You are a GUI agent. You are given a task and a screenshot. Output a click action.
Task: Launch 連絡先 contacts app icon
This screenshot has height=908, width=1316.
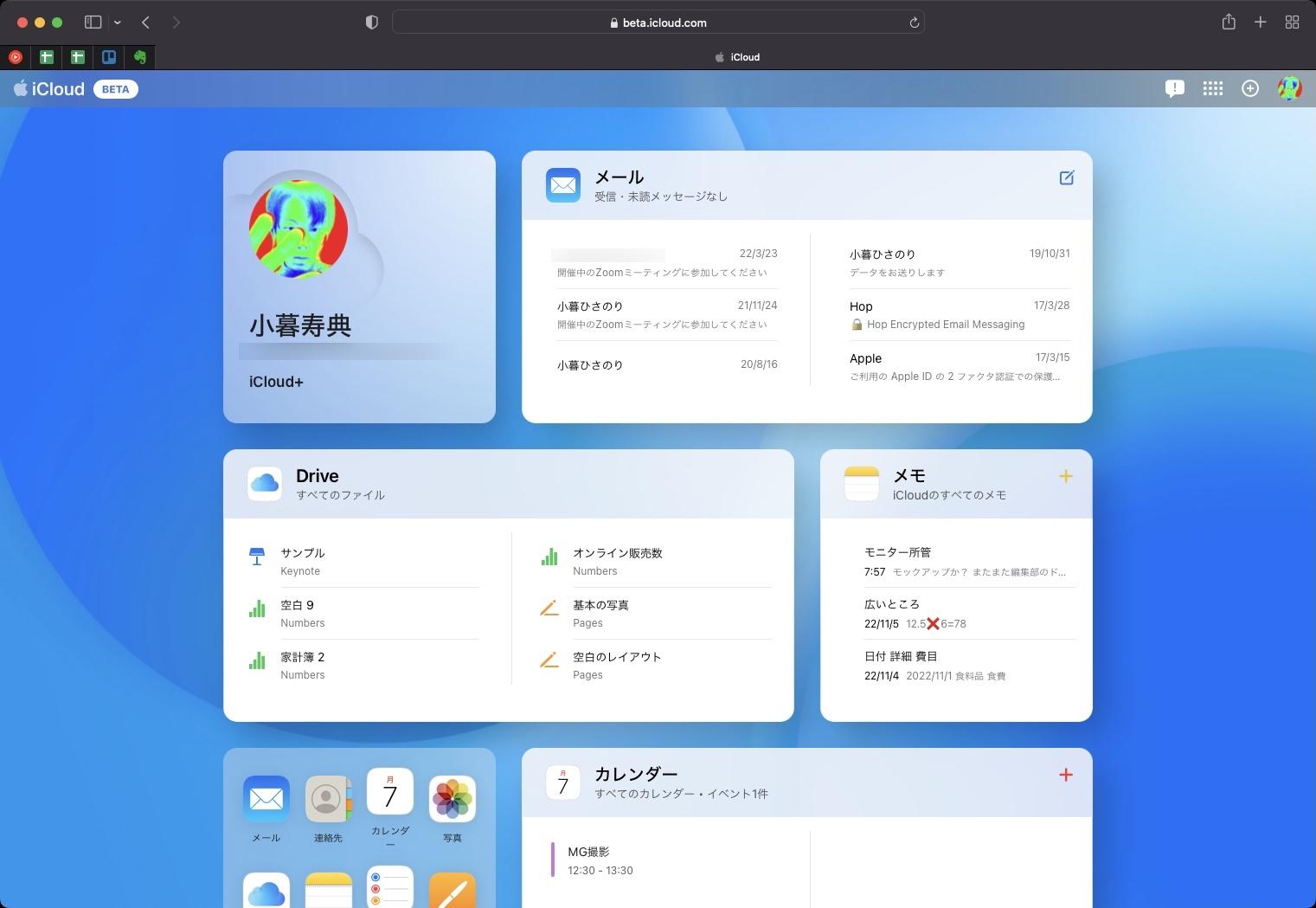tap(329, 799)
